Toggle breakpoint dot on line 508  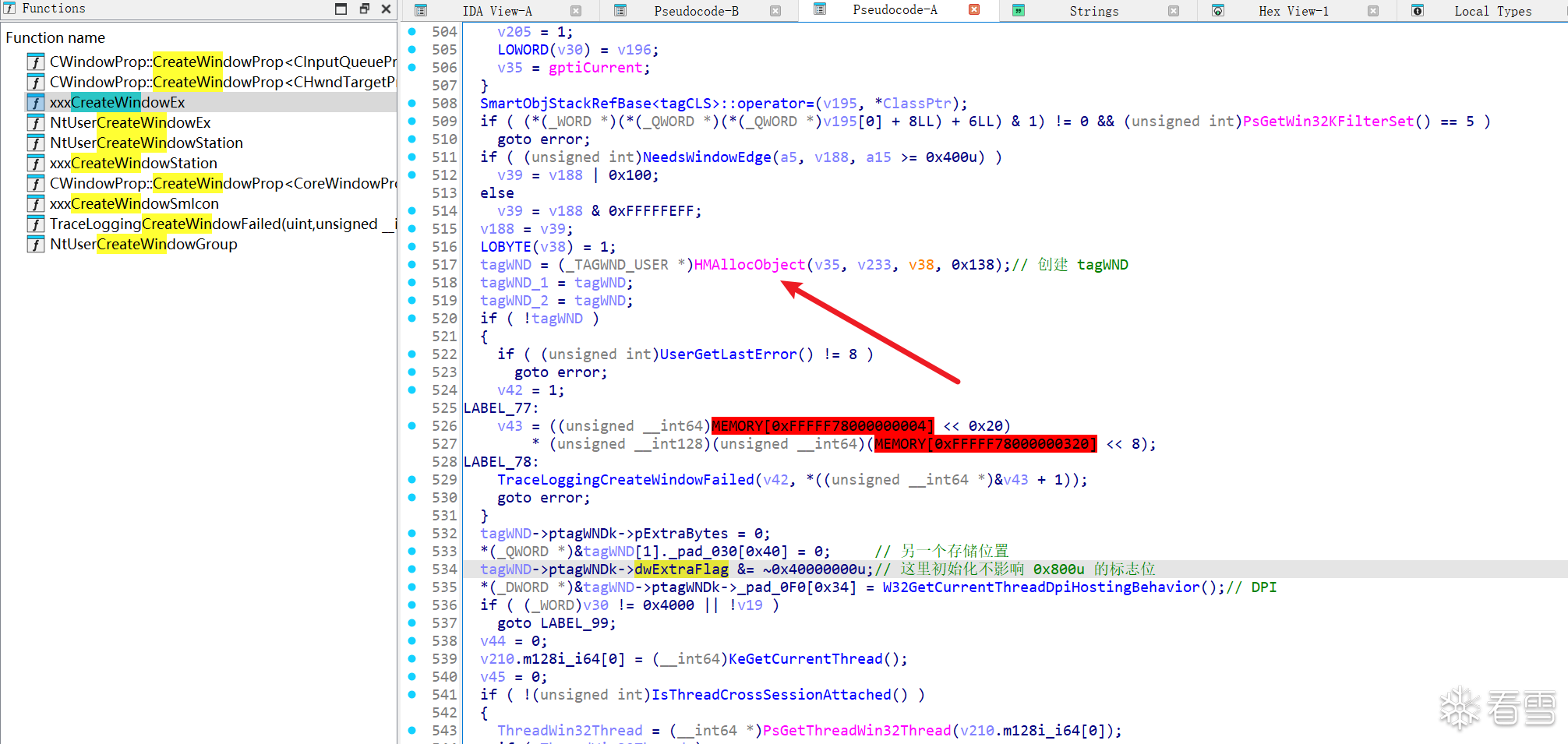(x=412, y=103)
